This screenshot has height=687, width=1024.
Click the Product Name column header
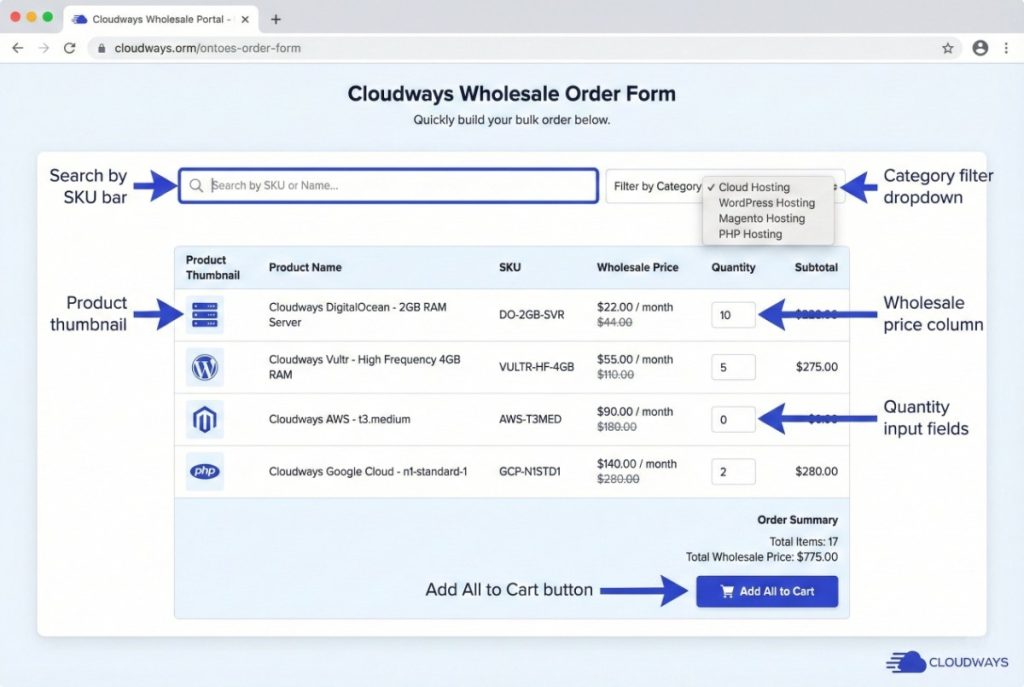(x=305, y=267)
